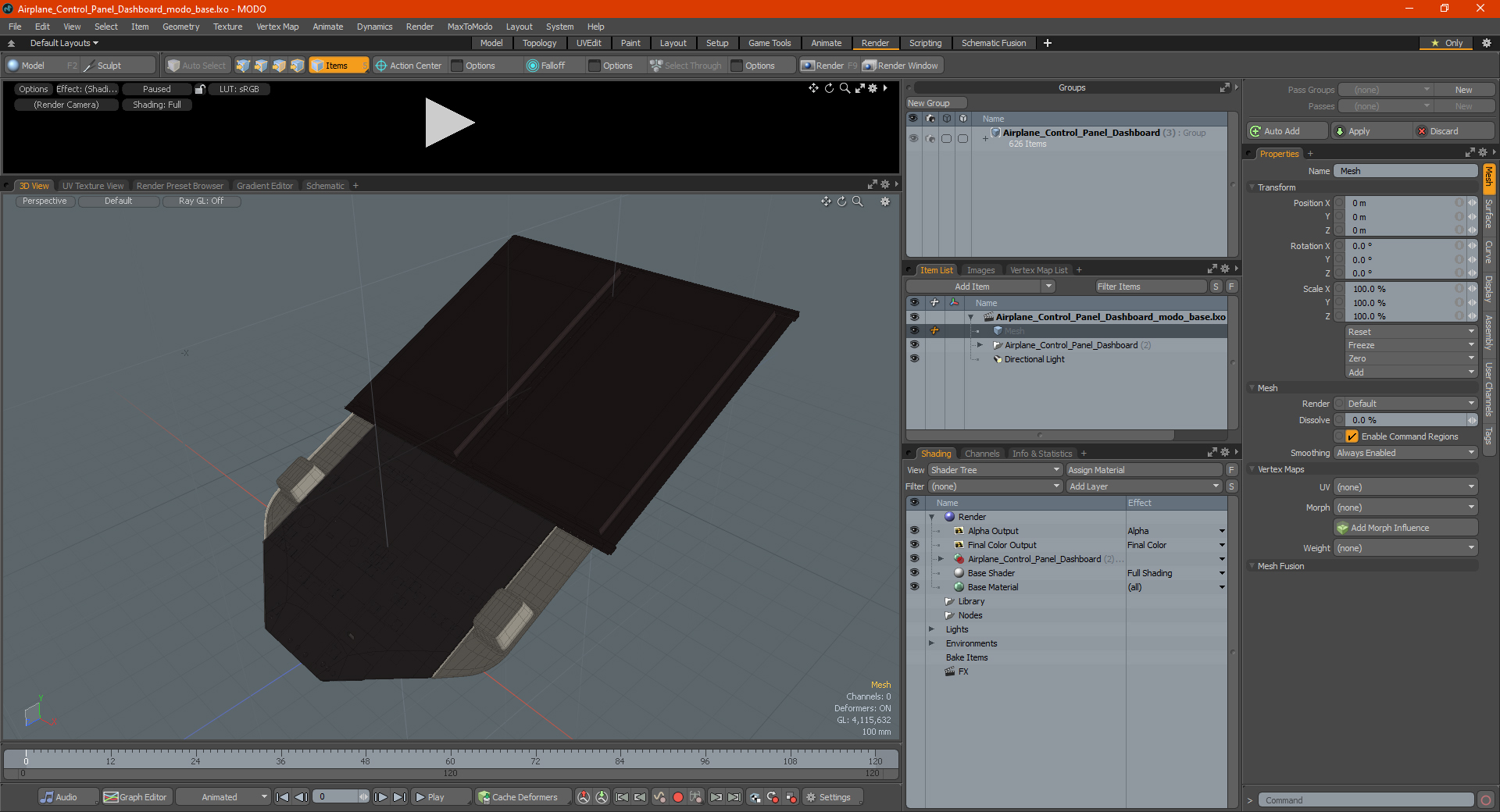Click the Command input field
Viewport: 1500px width, 812px height.
click(1366, 800)
